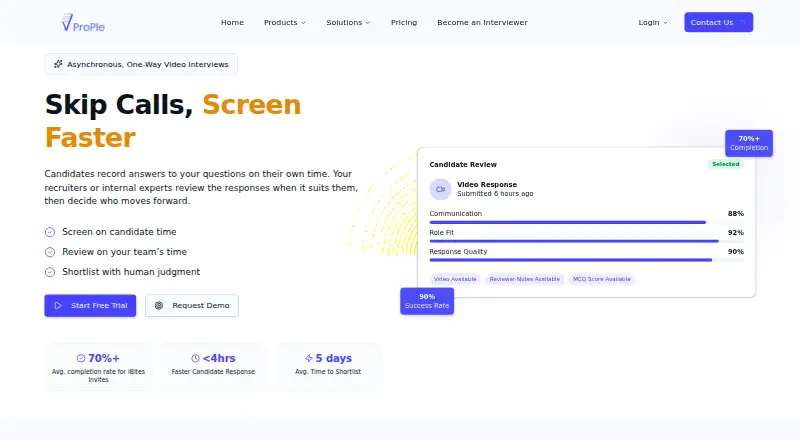Viewport: 800px width, 440px height.
Task: Click the Shortlist with human judgment text
Action: click(131, 272)
